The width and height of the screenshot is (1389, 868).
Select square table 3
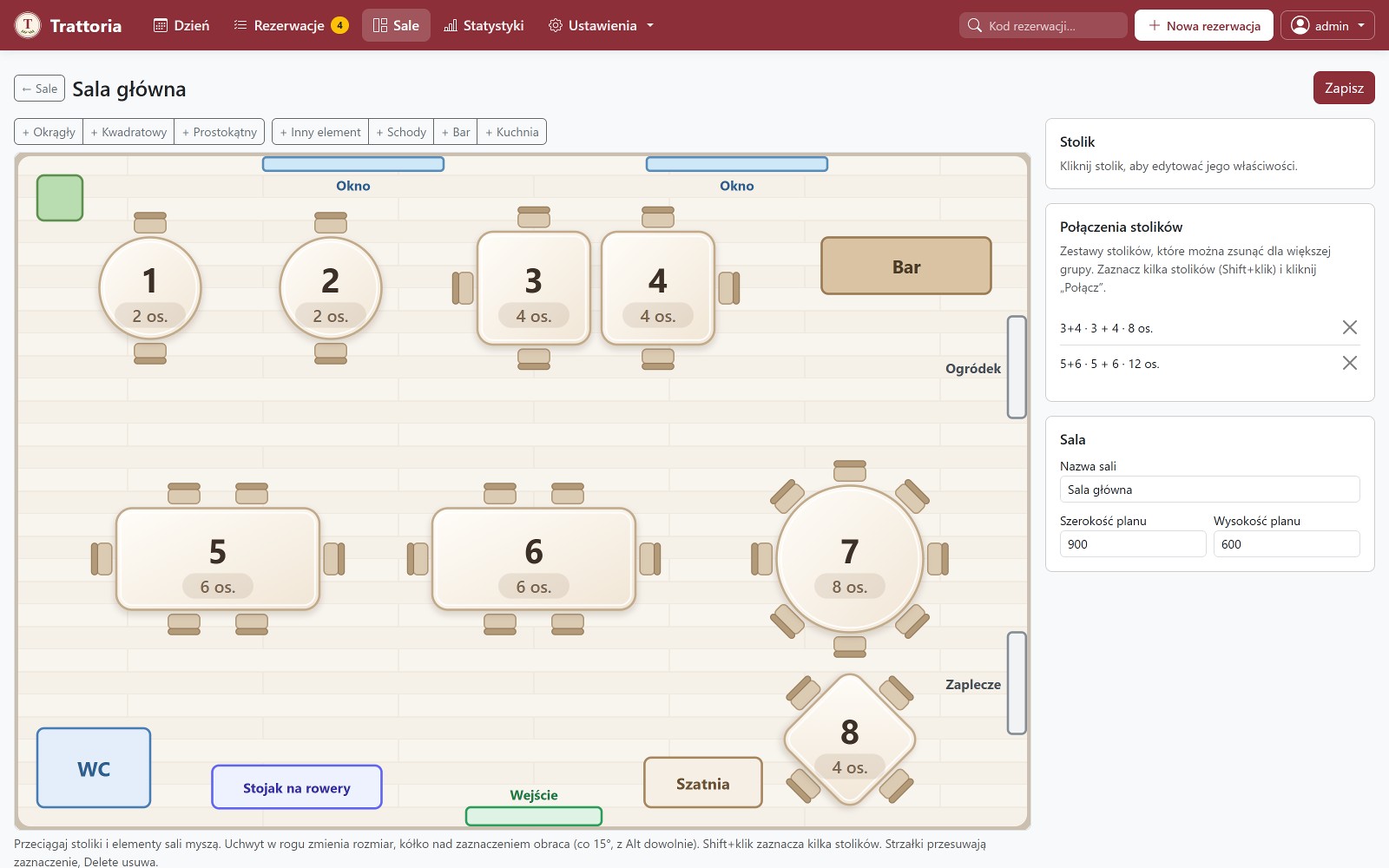click(534, 287)
